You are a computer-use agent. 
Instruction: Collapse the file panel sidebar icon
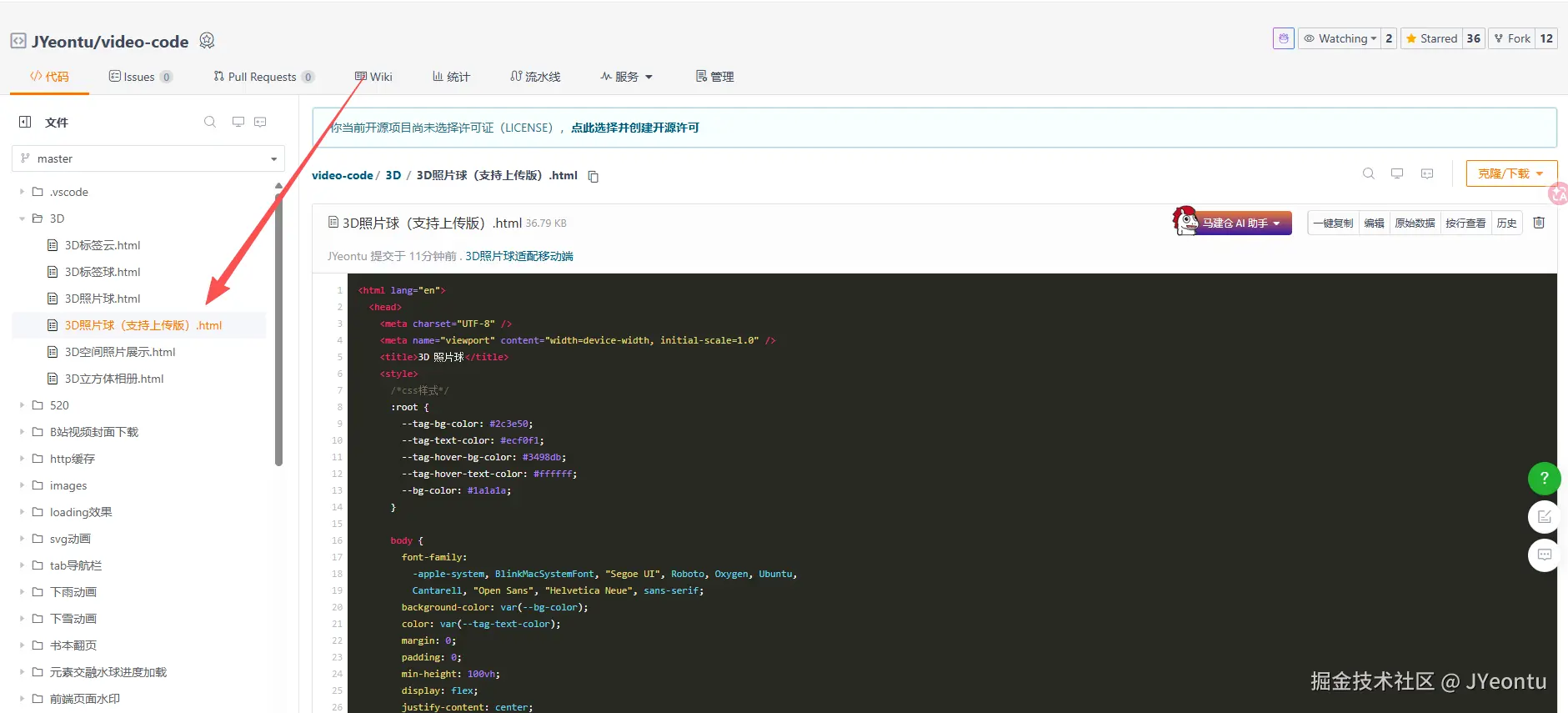(x=25, y=122)
